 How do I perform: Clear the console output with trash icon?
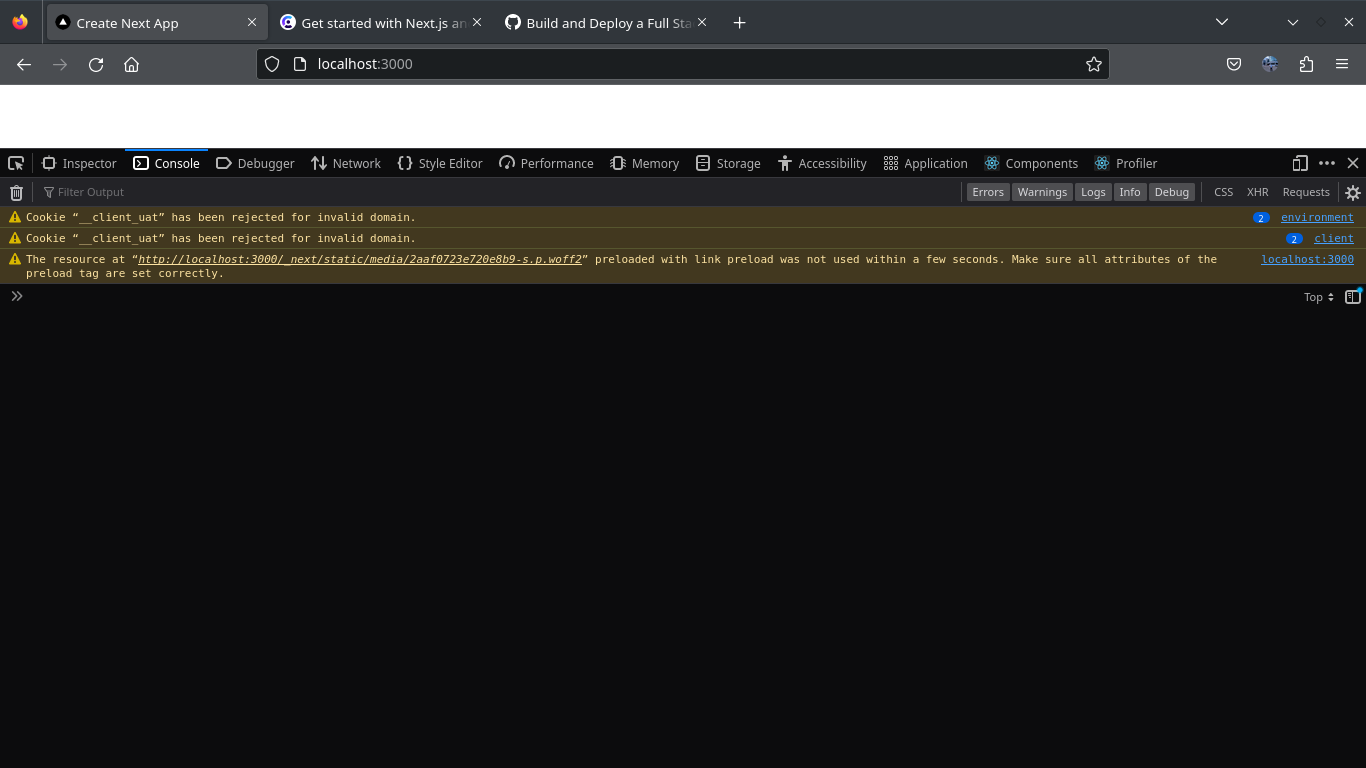click(15, 192)
